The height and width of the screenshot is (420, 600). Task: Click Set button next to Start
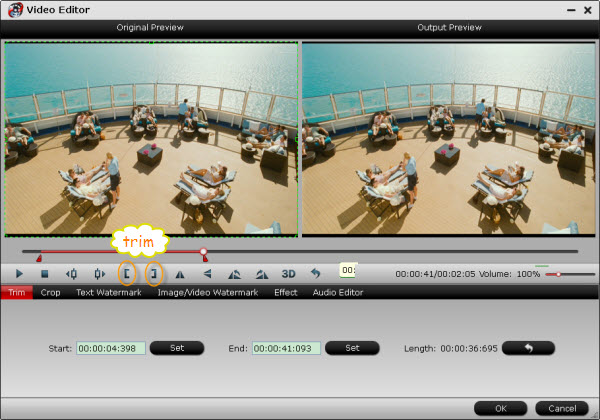click(x=177, y=348)
